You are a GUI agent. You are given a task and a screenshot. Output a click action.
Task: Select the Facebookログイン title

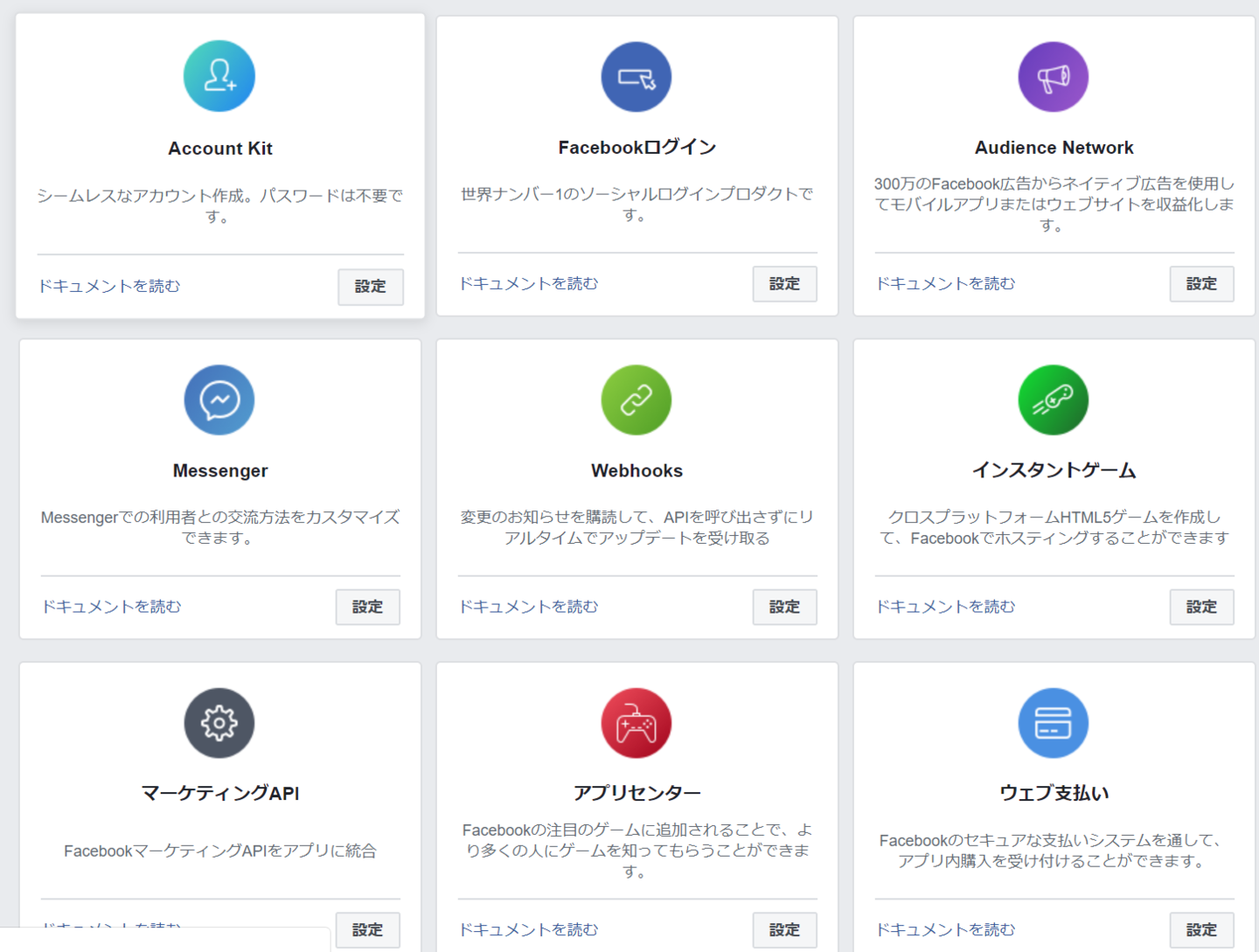coord(637,148)
